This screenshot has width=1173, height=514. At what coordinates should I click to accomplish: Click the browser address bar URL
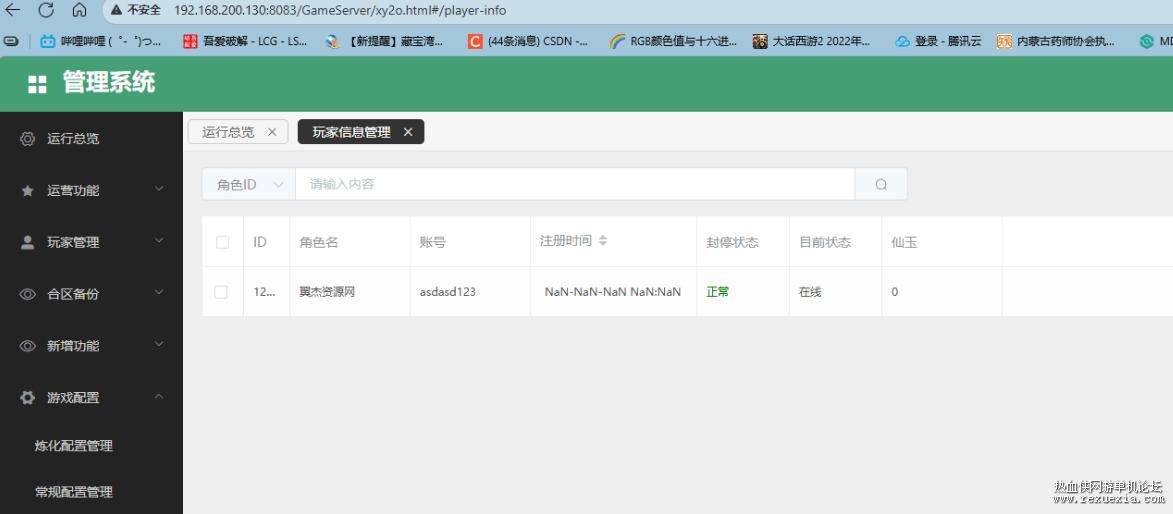pos(340,10)
